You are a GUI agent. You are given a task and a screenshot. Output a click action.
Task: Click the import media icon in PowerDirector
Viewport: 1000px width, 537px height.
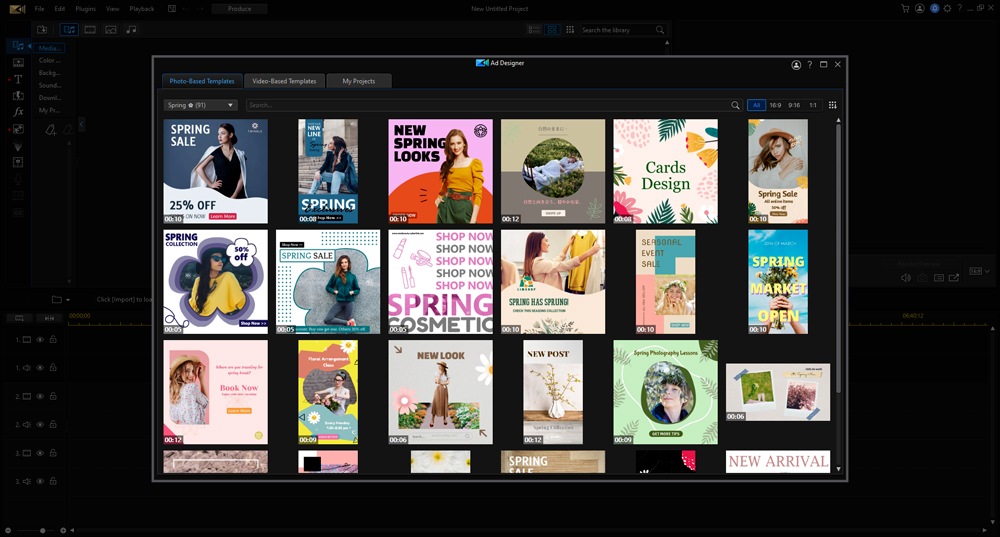42,29
